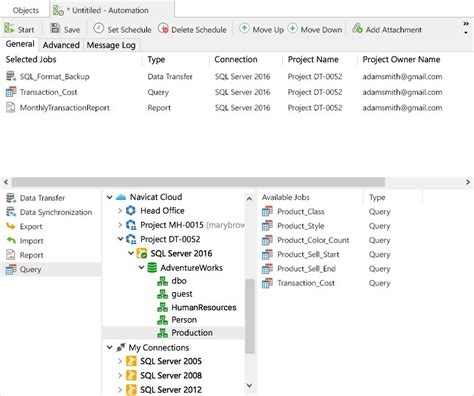The width and height of the screenshot is (474, 396).
Task: Move selected job down
Action: point(315,29)
